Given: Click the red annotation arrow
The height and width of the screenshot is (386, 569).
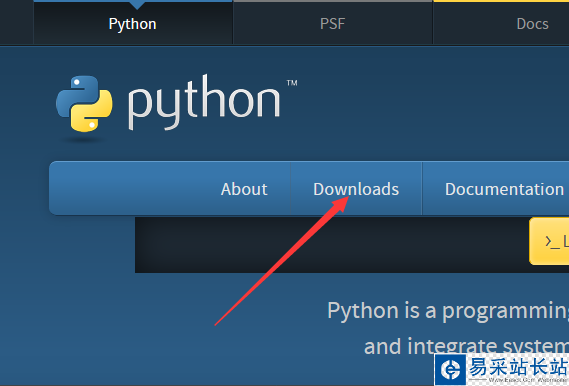Looking at the screenshot, I should click(x=282, y=261).
